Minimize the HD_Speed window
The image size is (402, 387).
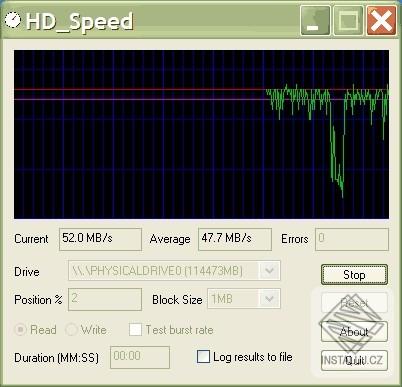point(315,21)
